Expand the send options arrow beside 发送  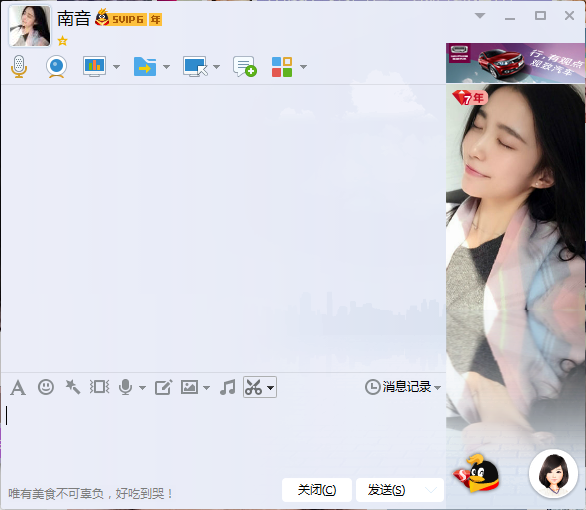pyautogui.click(x=431, y=490)
